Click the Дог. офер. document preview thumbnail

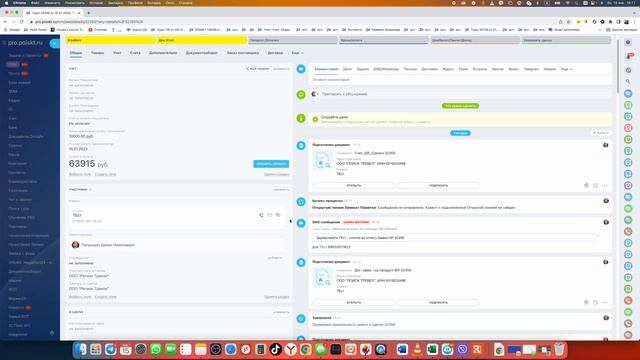tap(322, 278)
